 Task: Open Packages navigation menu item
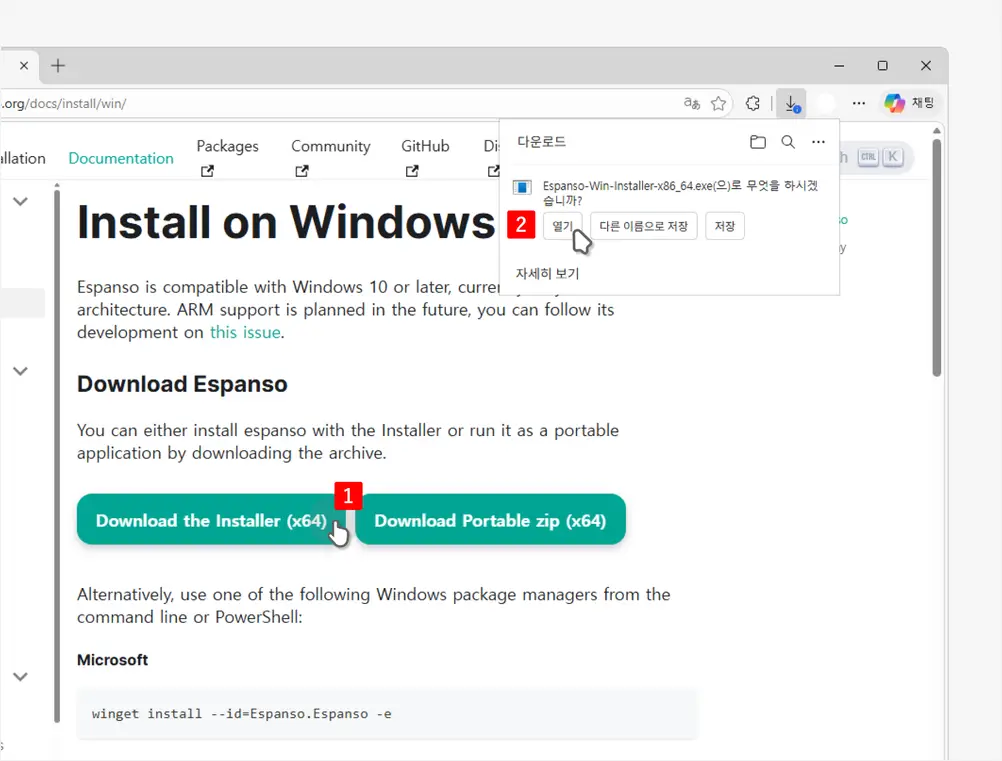point(227,147)
